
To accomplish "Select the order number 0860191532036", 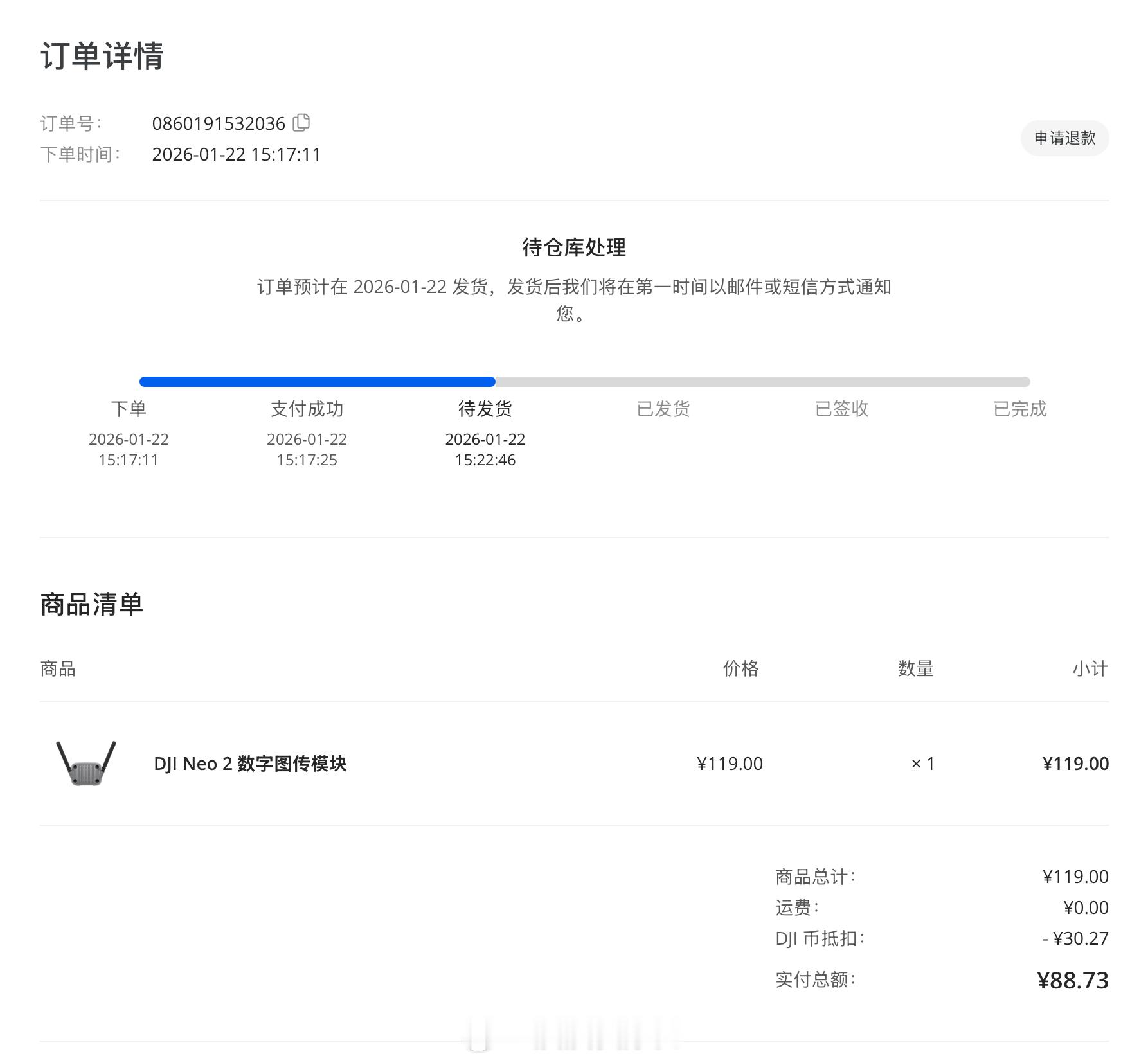I will tap(219, 123).
